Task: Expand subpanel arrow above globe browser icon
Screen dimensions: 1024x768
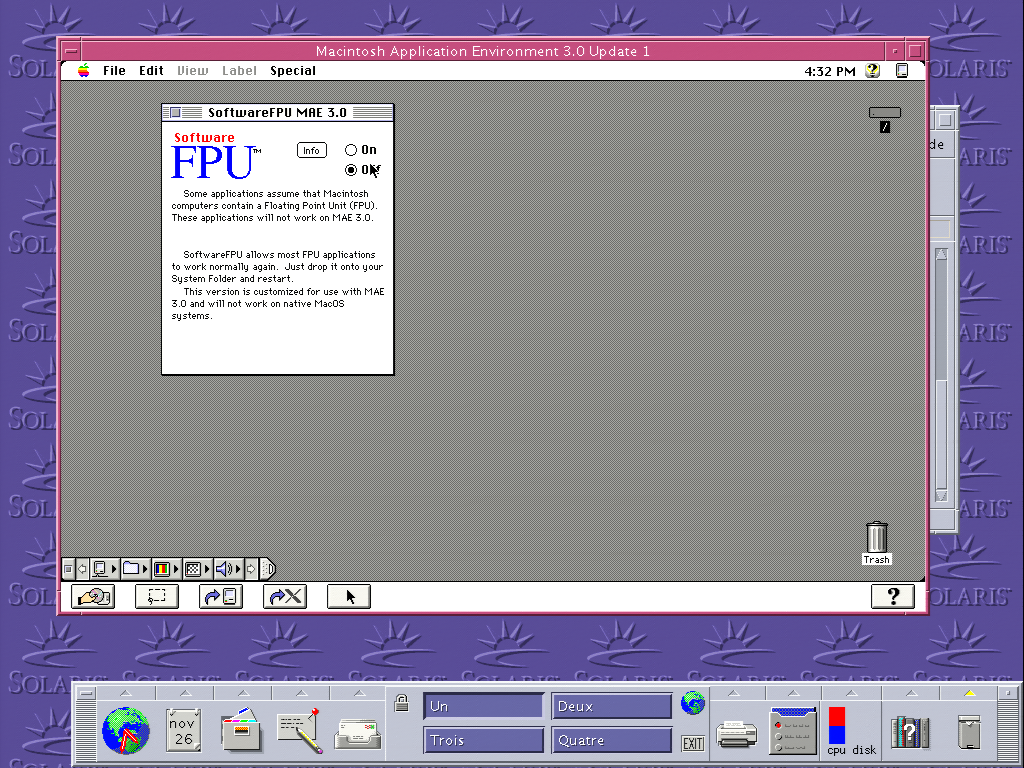Action: [x=126, y=692]
